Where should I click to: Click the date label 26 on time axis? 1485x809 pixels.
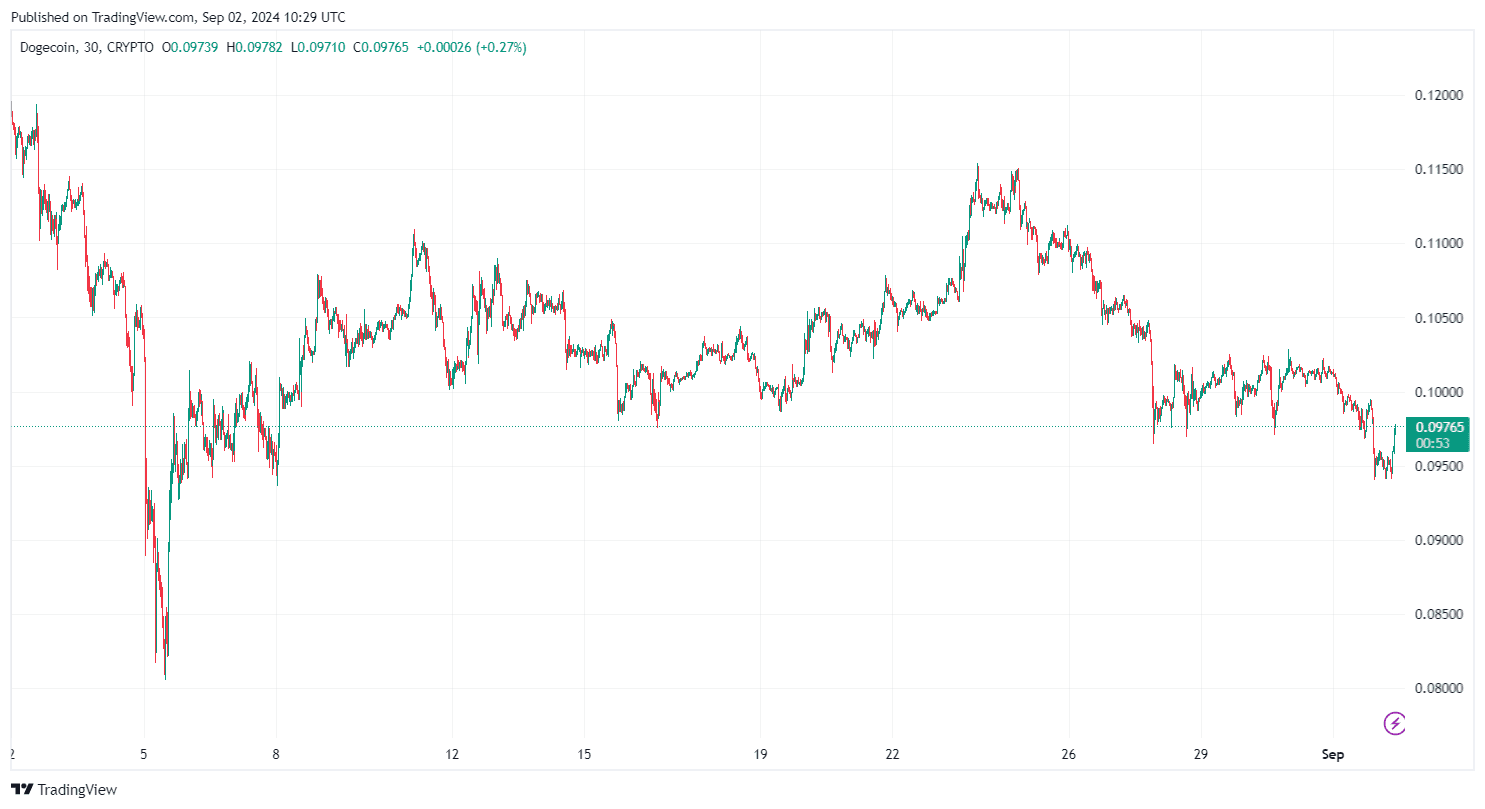point(1068,754)
